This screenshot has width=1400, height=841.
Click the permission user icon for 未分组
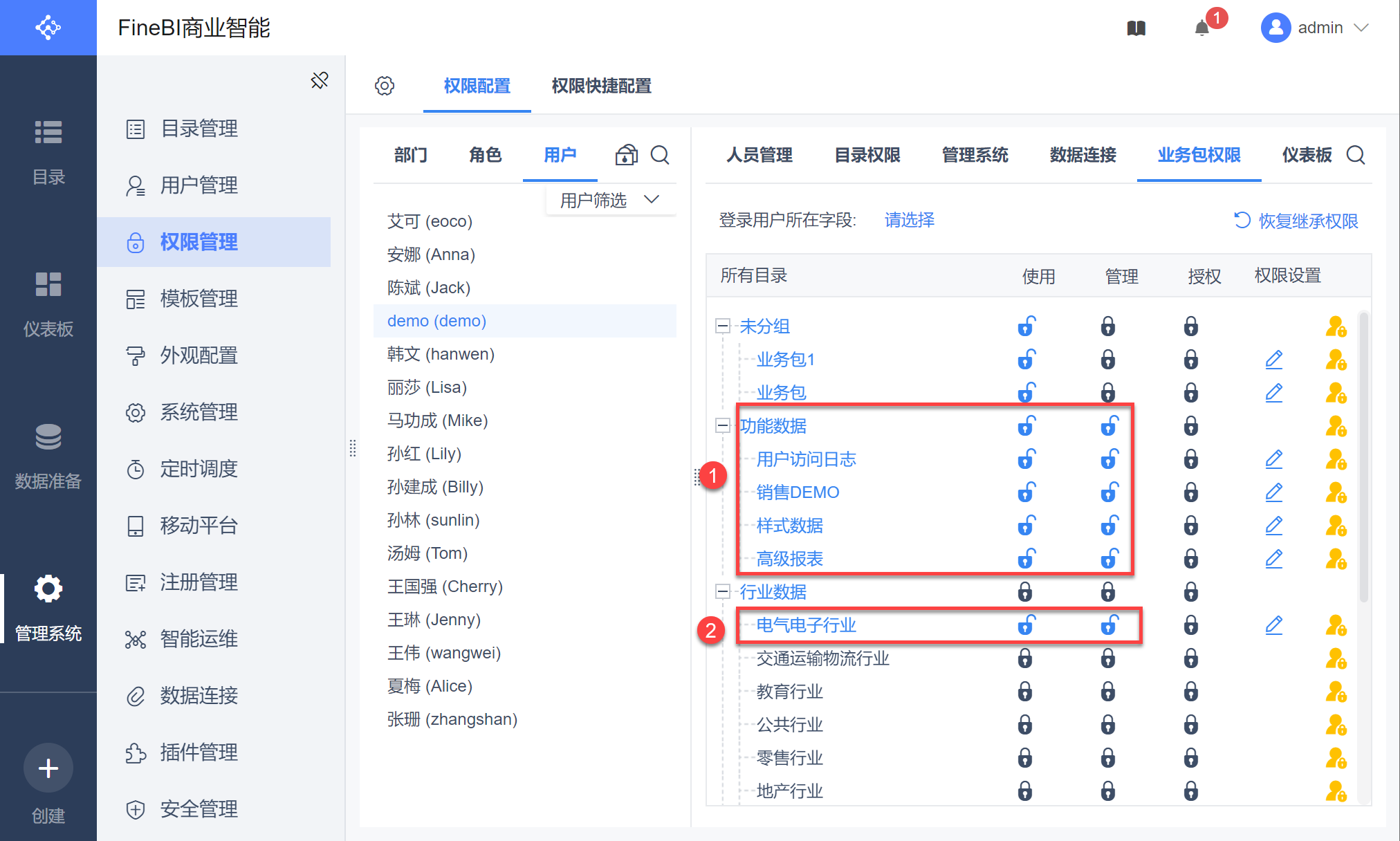point(1336,326)
